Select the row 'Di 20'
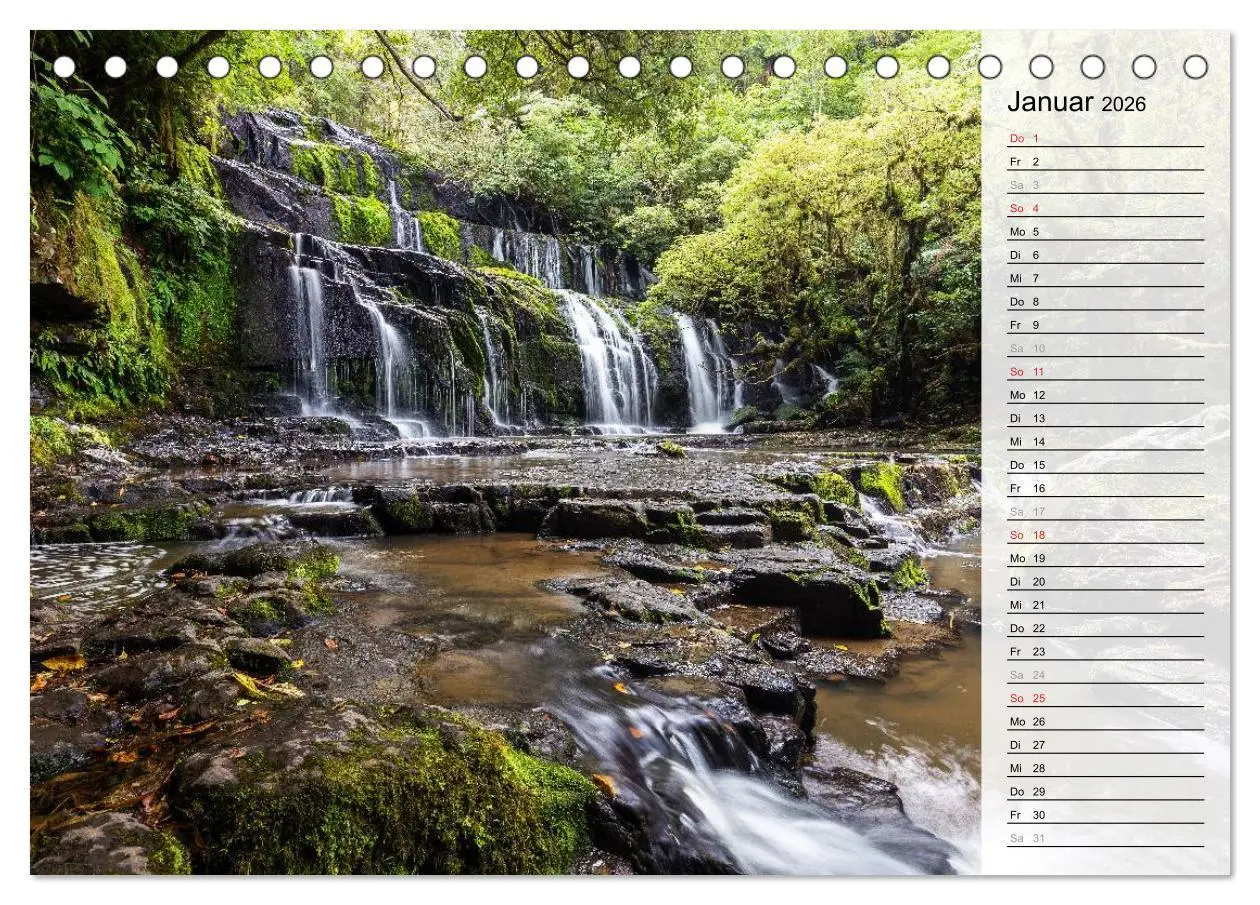The height and width of the screenshot is (905, 1260). 1105,581
